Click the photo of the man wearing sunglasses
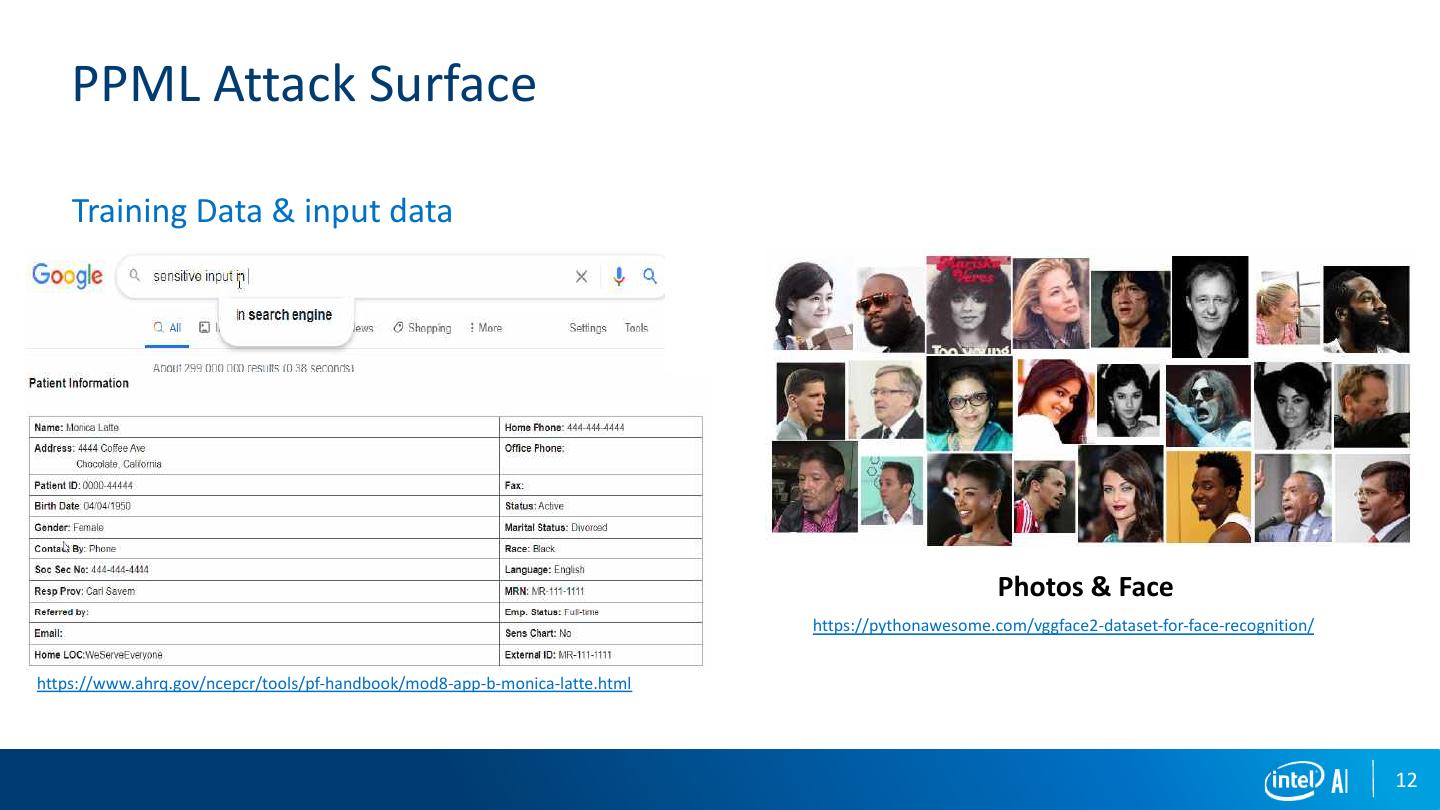The image size is (1440, 810). pyautogui.click(x=890, y=309)
